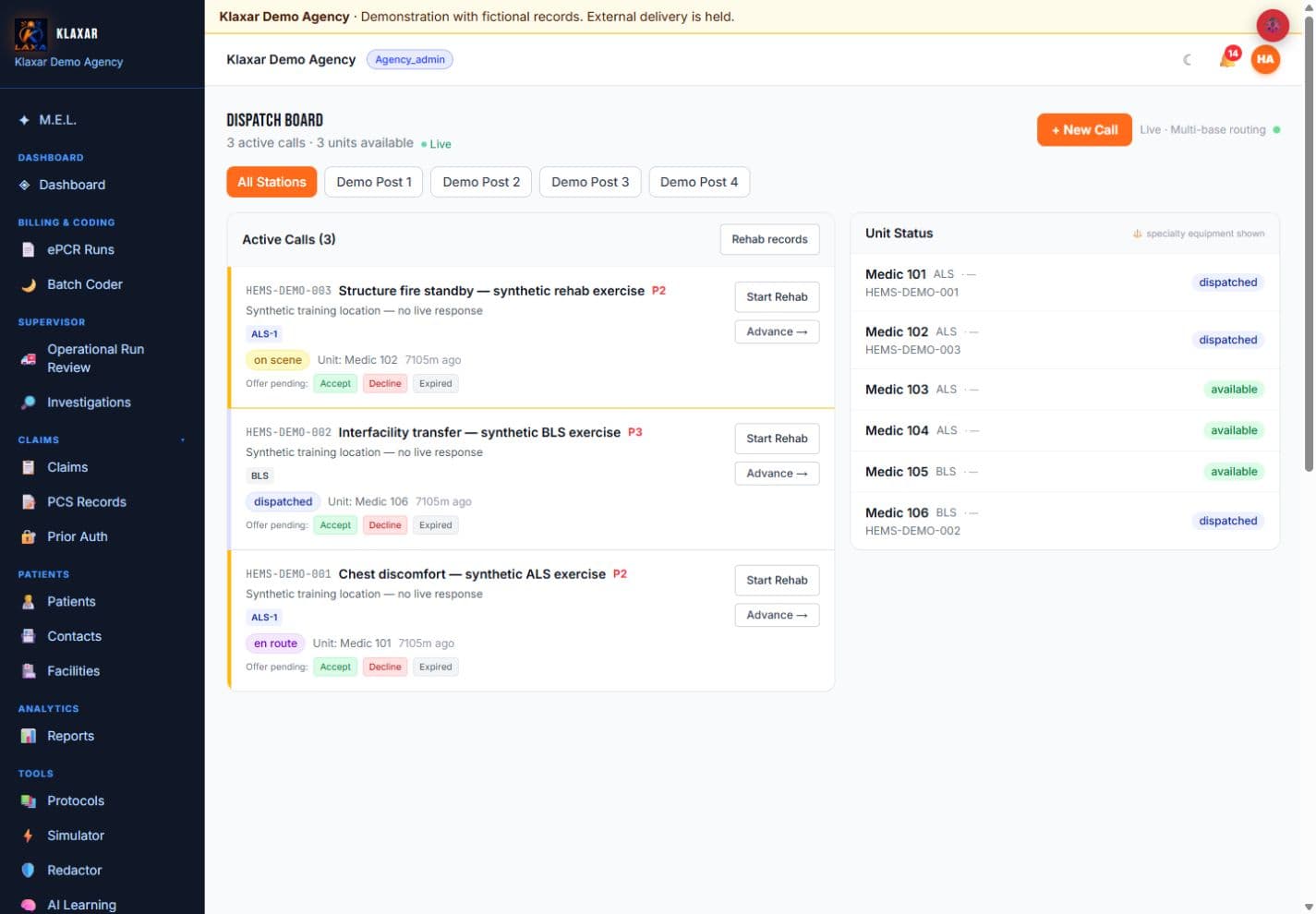The height and width of the screenshot is (914, 1316).
Task: Click the PCS Records page icon
Action: coord(29,502)
